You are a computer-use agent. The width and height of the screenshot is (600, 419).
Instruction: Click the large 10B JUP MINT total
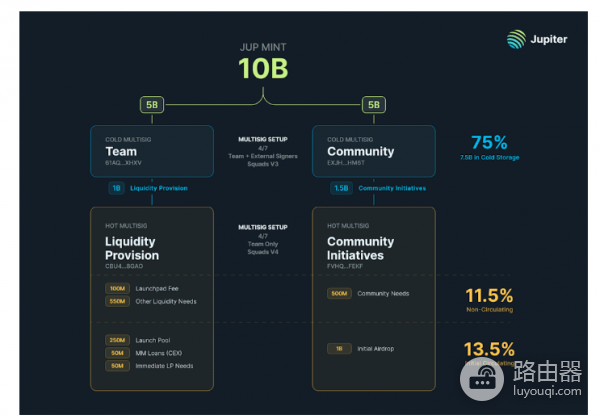pos(262,68)
